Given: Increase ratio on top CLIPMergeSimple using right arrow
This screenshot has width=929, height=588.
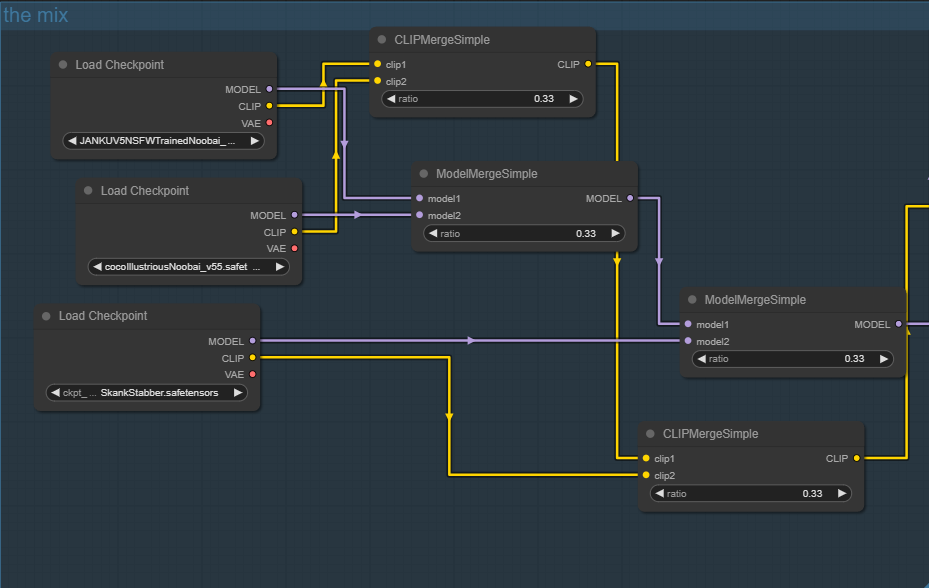Looking at the screenshot, I should click(573, 99).
